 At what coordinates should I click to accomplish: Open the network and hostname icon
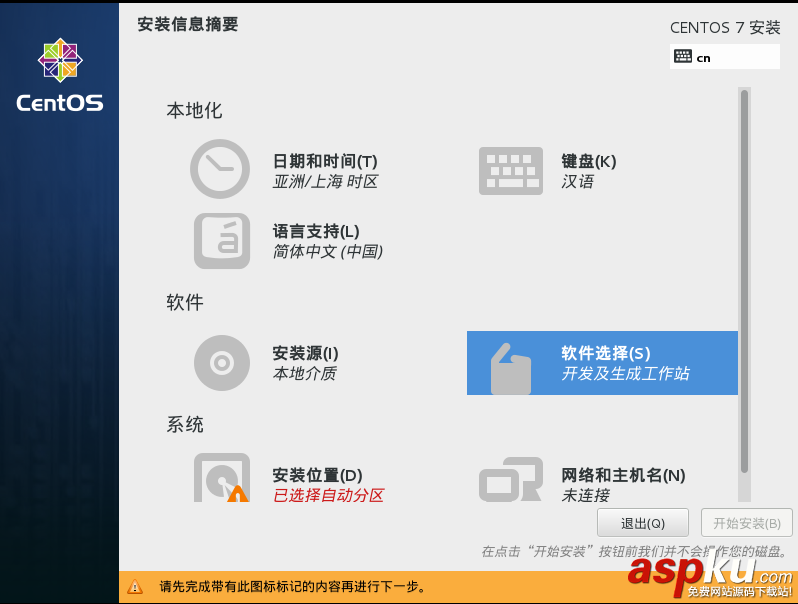click(510, 479)
